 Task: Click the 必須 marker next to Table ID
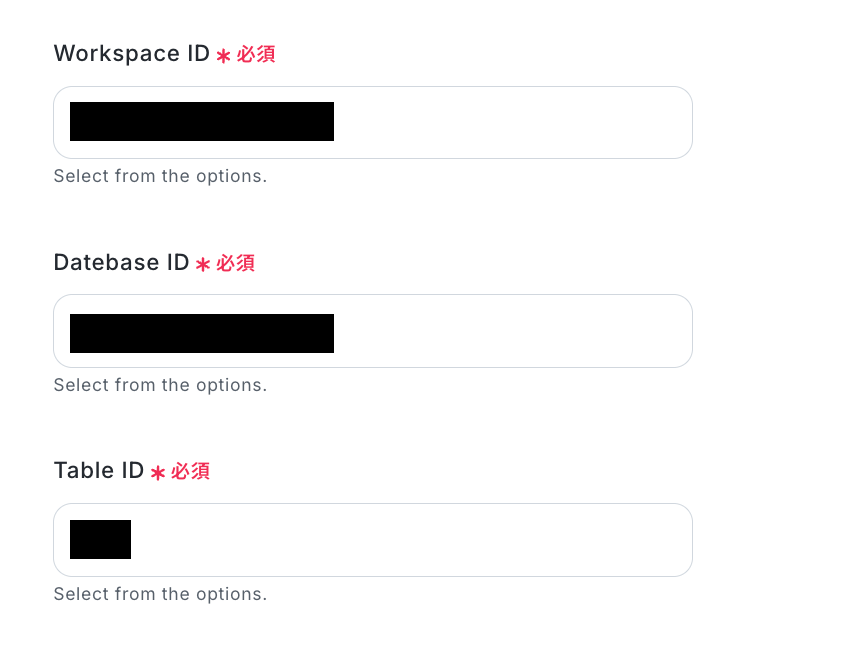[x=191, y=472]
